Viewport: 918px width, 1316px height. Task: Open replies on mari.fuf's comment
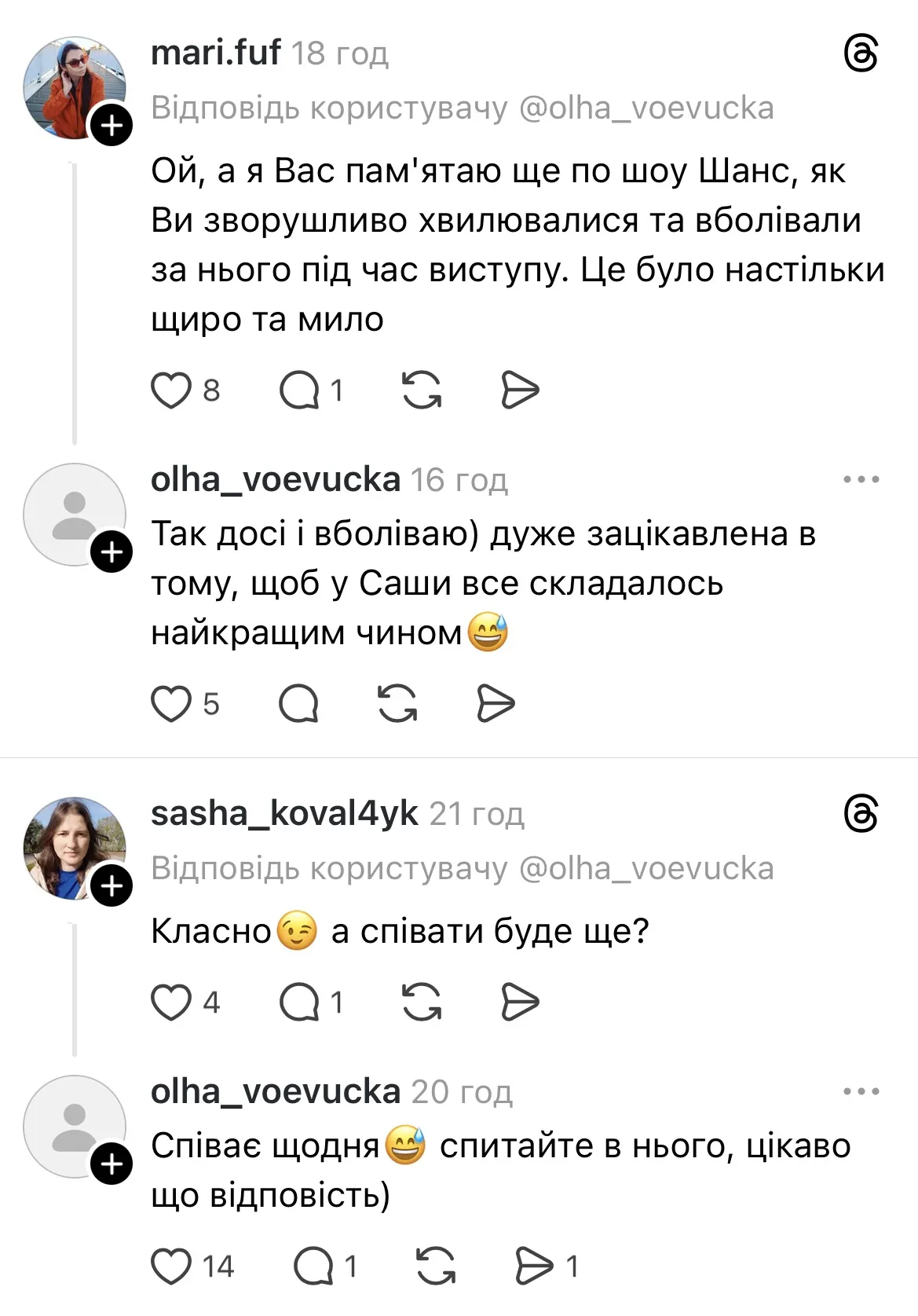[x=299, y=390]
